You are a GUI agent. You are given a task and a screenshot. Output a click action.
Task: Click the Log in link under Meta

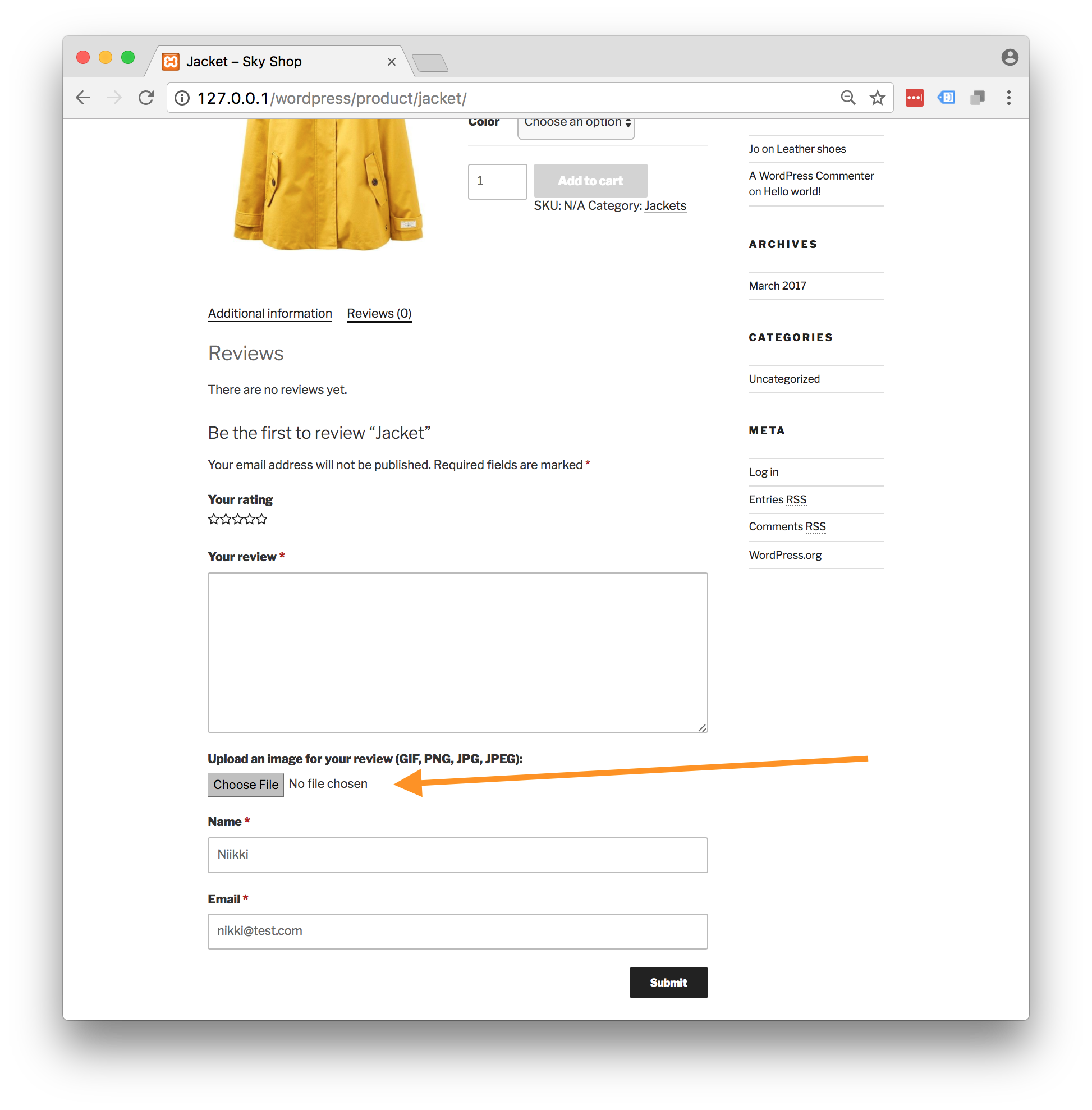763,472
